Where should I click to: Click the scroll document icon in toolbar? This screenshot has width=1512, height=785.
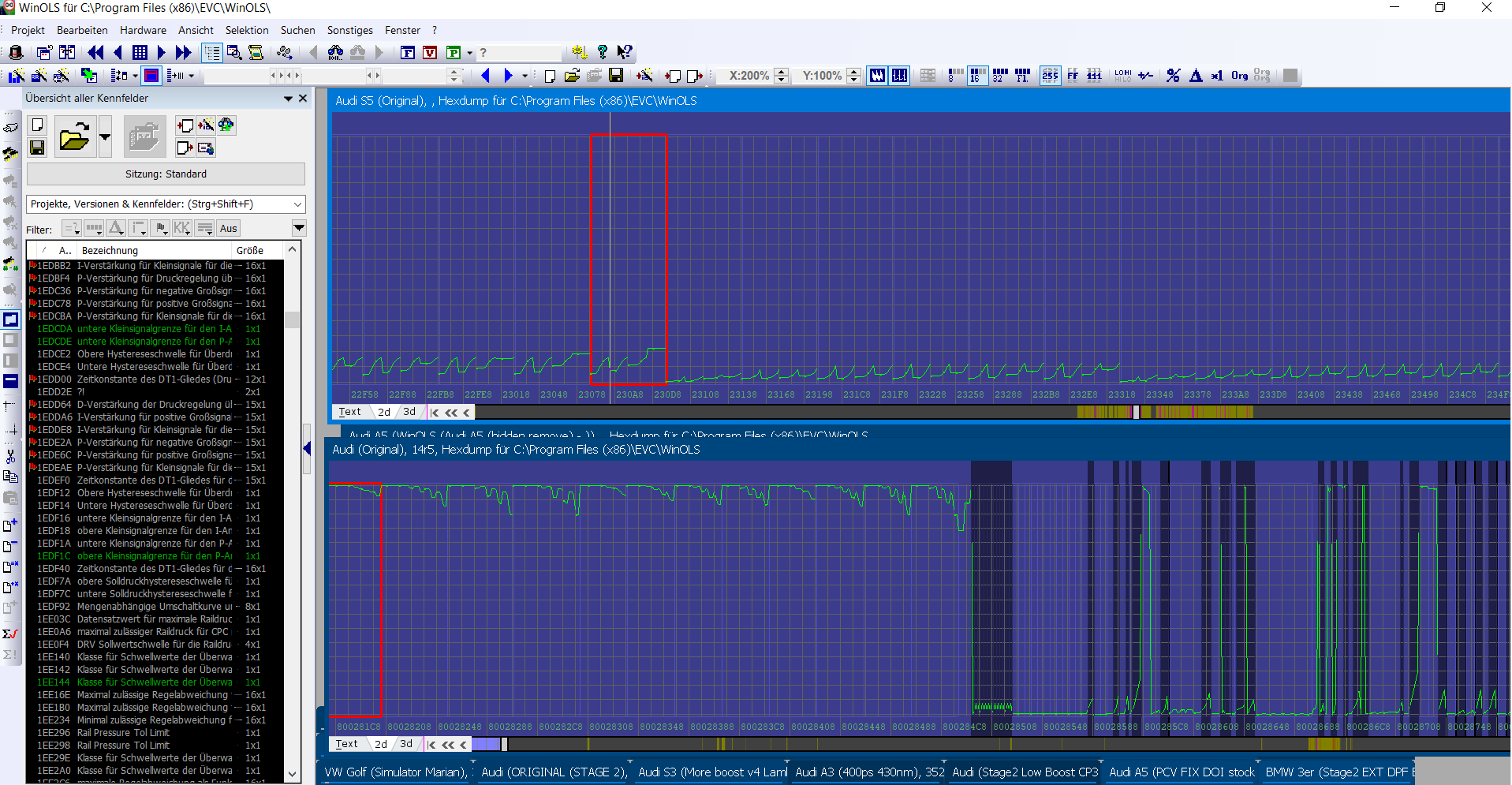pos(256,52)
